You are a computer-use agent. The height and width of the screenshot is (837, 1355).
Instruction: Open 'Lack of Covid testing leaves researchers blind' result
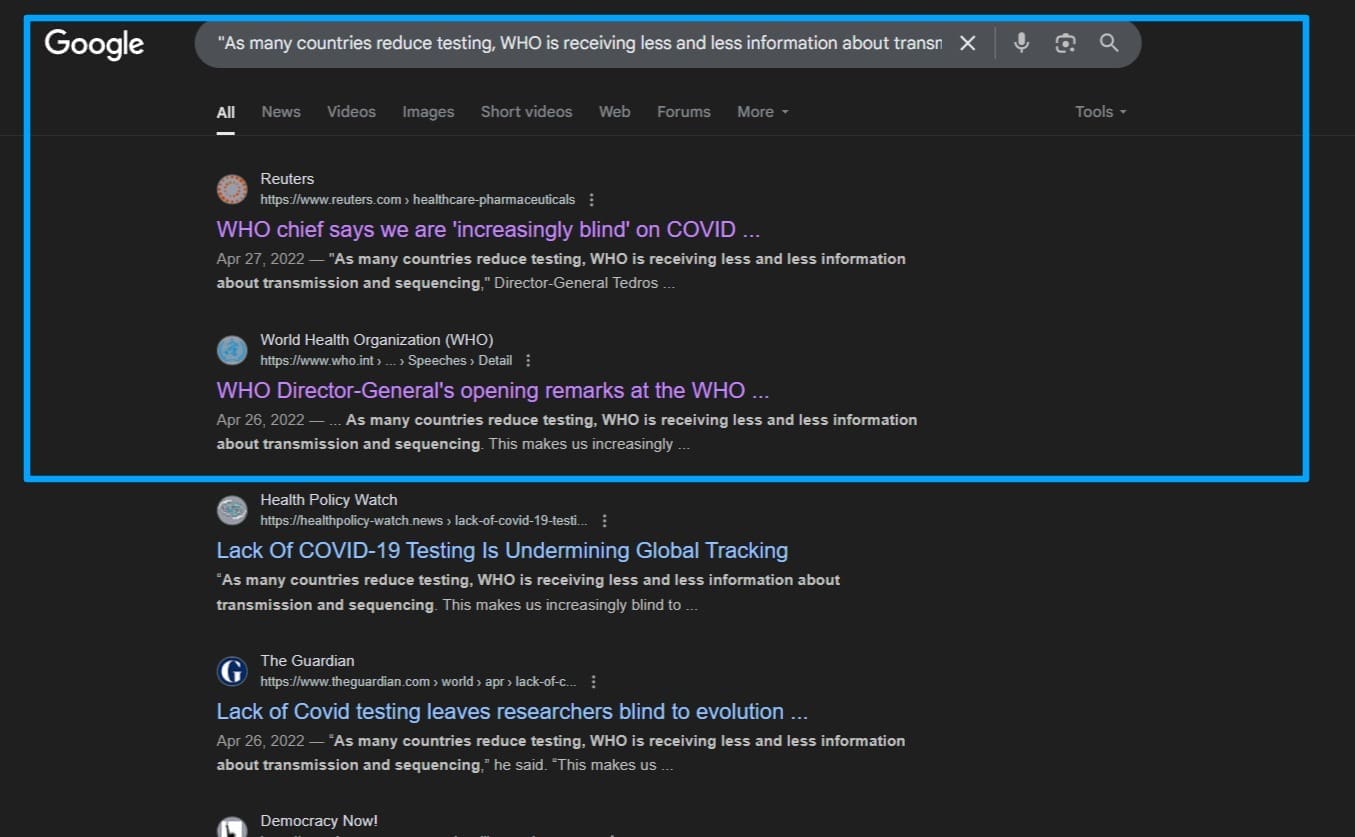pos(512,711)
